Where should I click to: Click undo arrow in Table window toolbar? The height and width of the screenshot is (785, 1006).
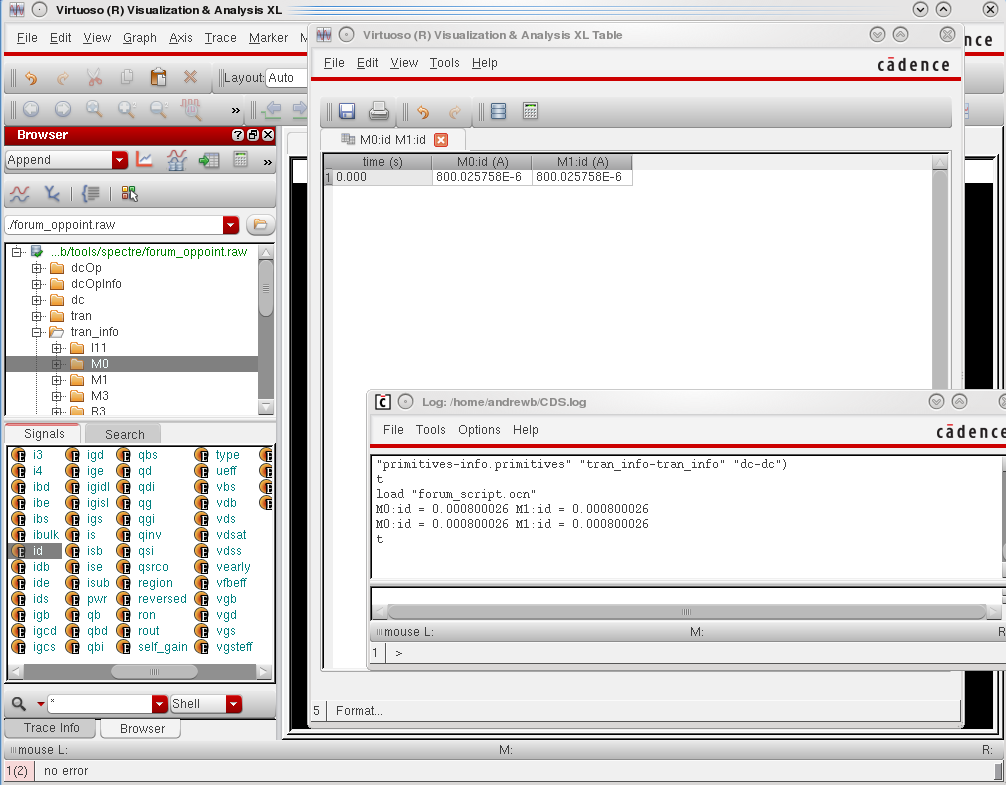(423, 112)
